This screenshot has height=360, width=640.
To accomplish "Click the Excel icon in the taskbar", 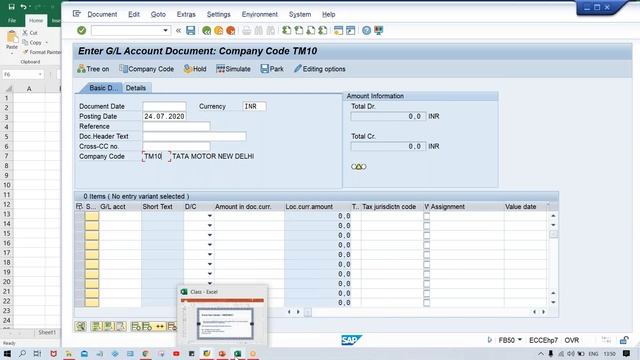I will [238, 353].
